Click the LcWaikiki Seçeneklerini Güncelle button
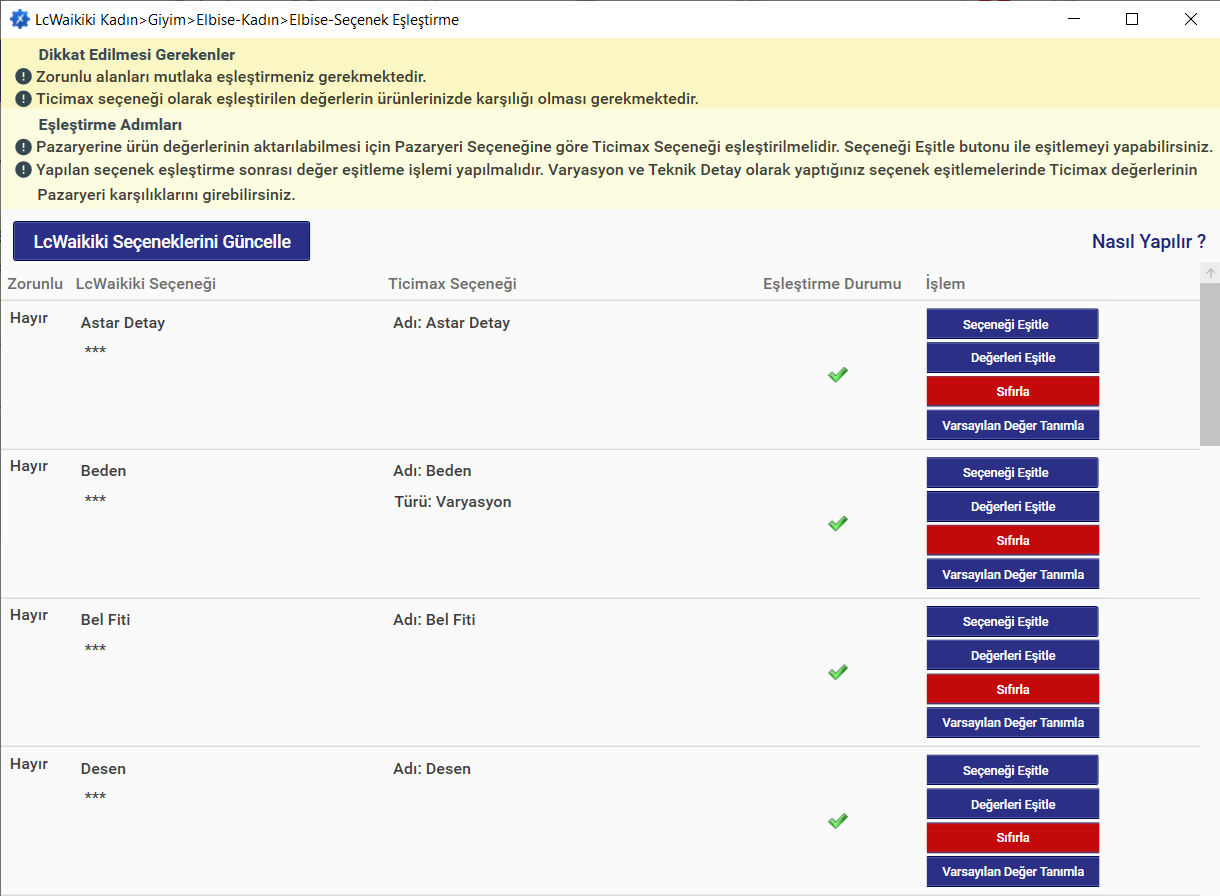The image size is (1220, 896). (161, 241)
